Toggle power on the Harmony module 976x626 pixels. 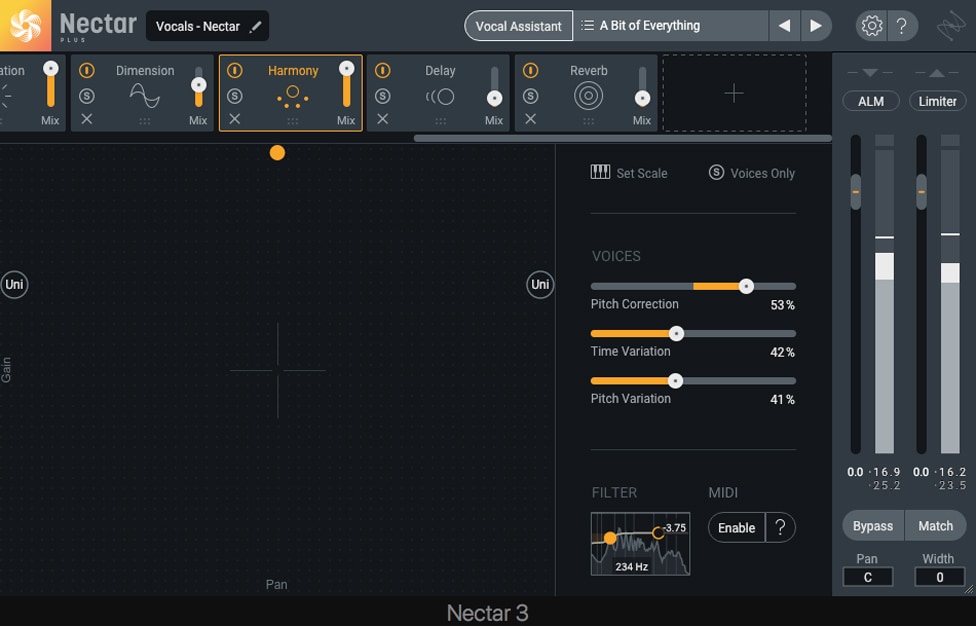point(235,70)
